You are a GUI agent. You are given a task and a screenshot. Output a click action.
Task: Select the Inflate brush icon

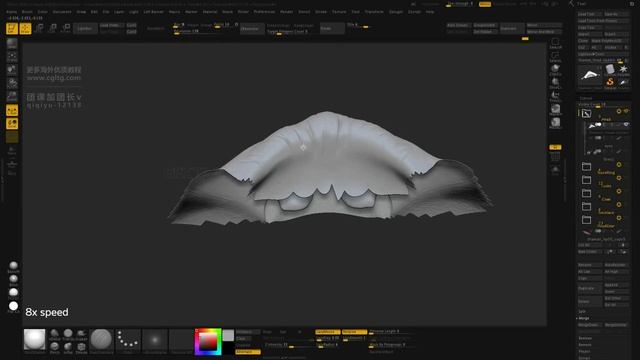[x=68, y=348]
